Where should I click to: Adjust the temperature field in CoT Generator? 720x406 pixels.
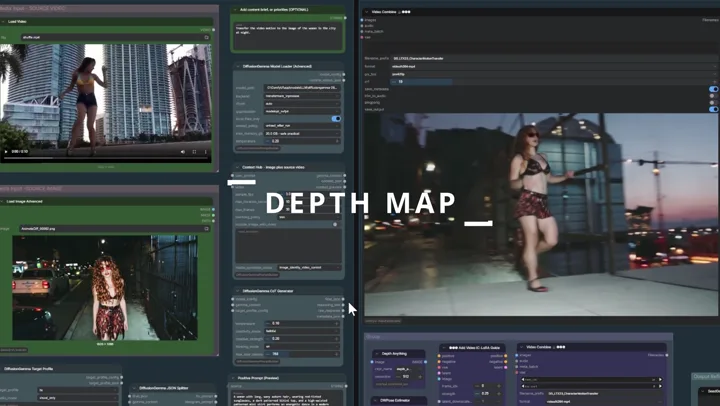[x=302, y=323]
